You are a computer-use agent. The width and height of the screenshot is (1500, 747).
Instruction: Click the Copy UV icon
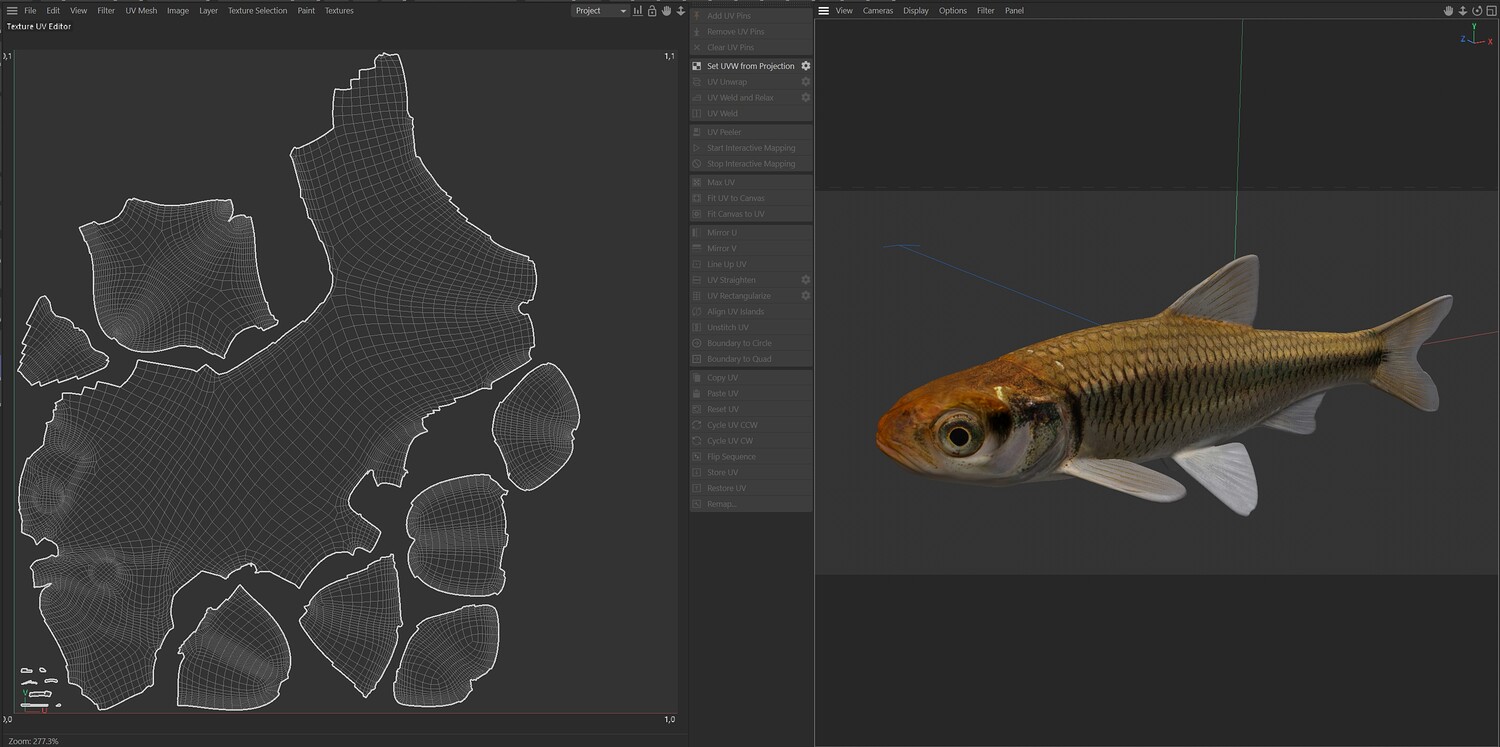coord(697,378)
